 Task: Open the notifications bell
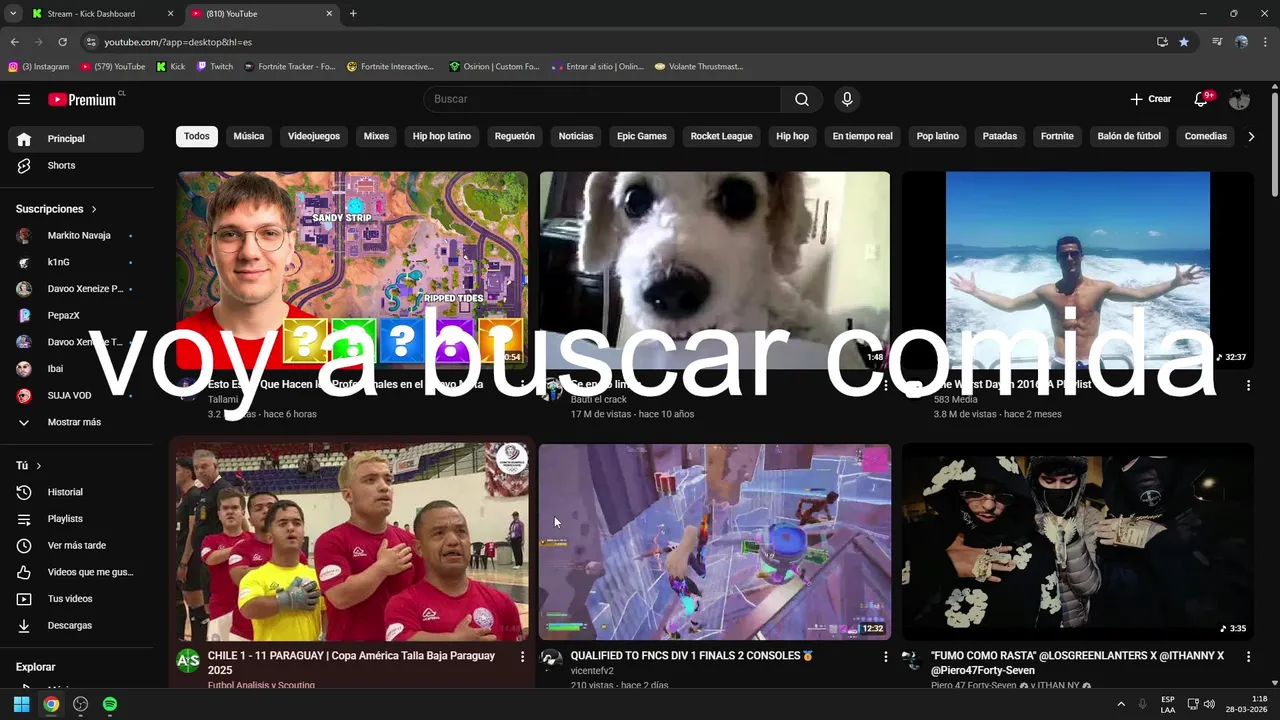click(1202, 99)
